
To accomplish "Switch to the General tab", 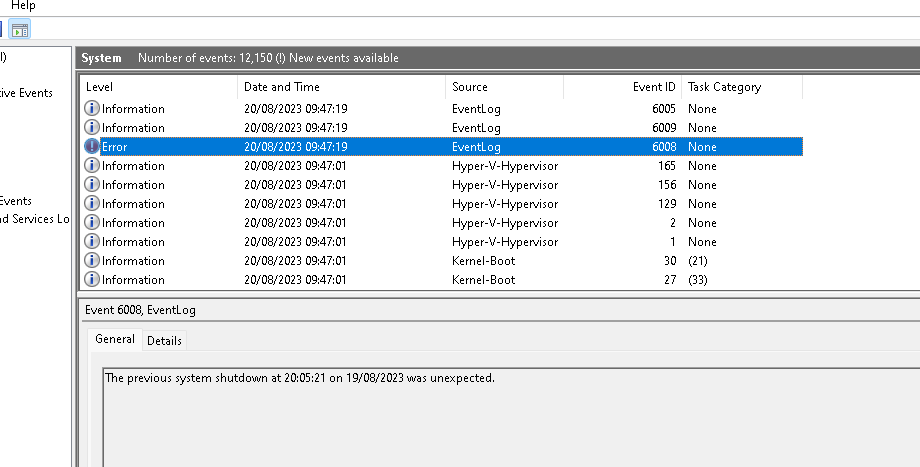I will (115, 339).
